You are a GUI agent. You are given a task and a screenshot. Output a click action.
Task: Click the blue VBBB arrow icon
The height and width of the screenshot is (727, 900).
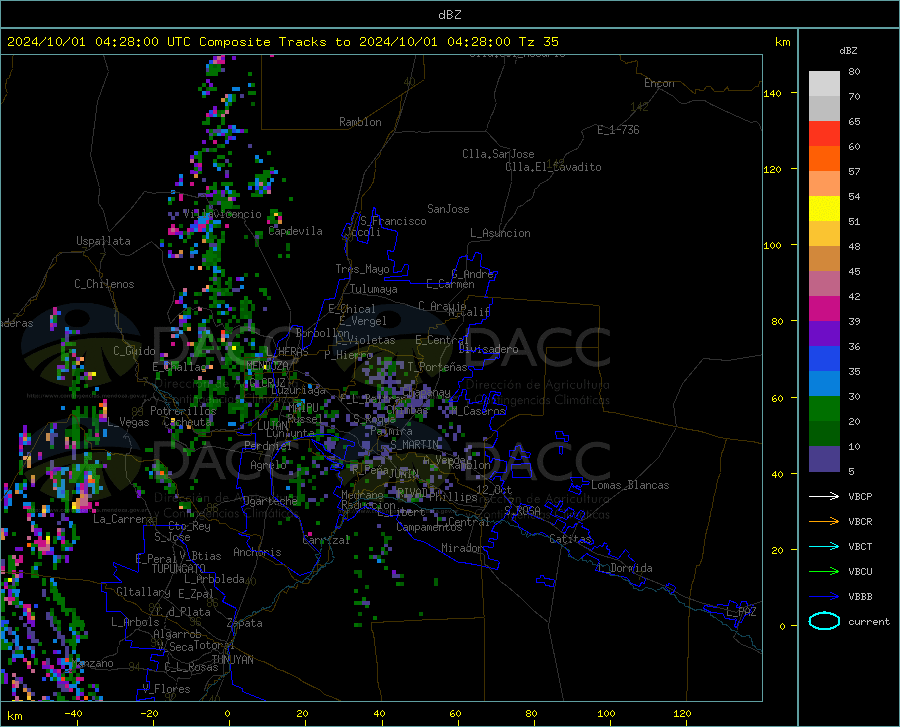point(824,597)
